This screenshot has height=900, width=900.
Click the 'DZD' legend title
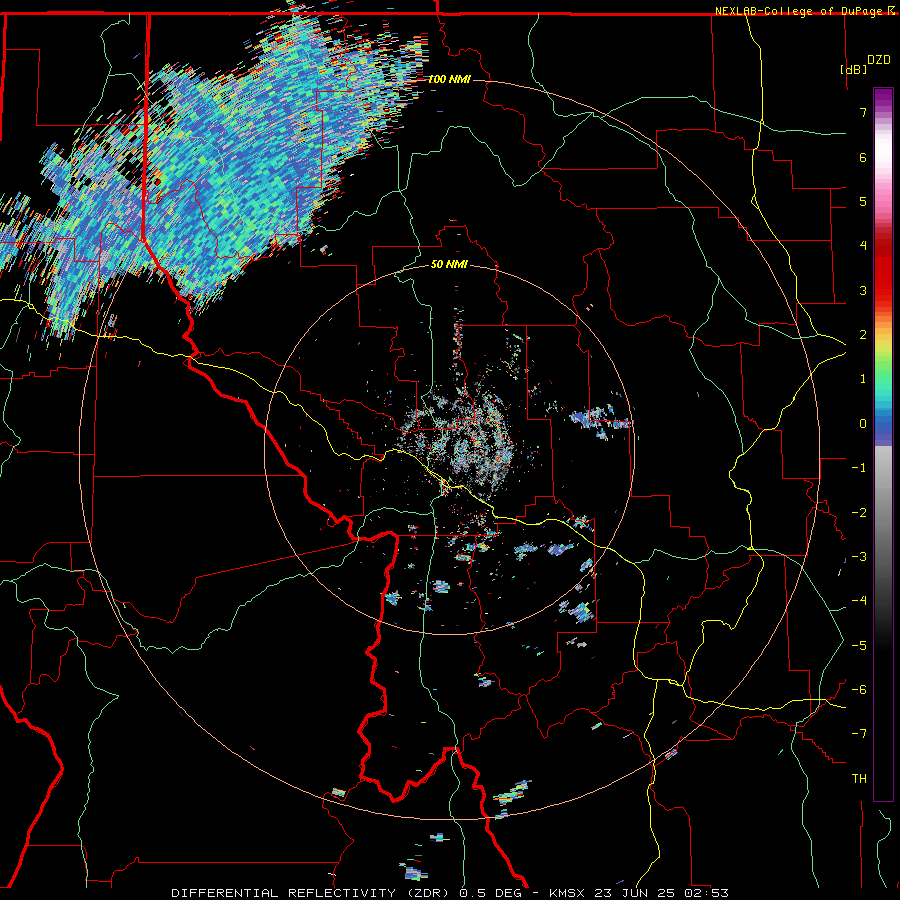(x=879, y=60)
